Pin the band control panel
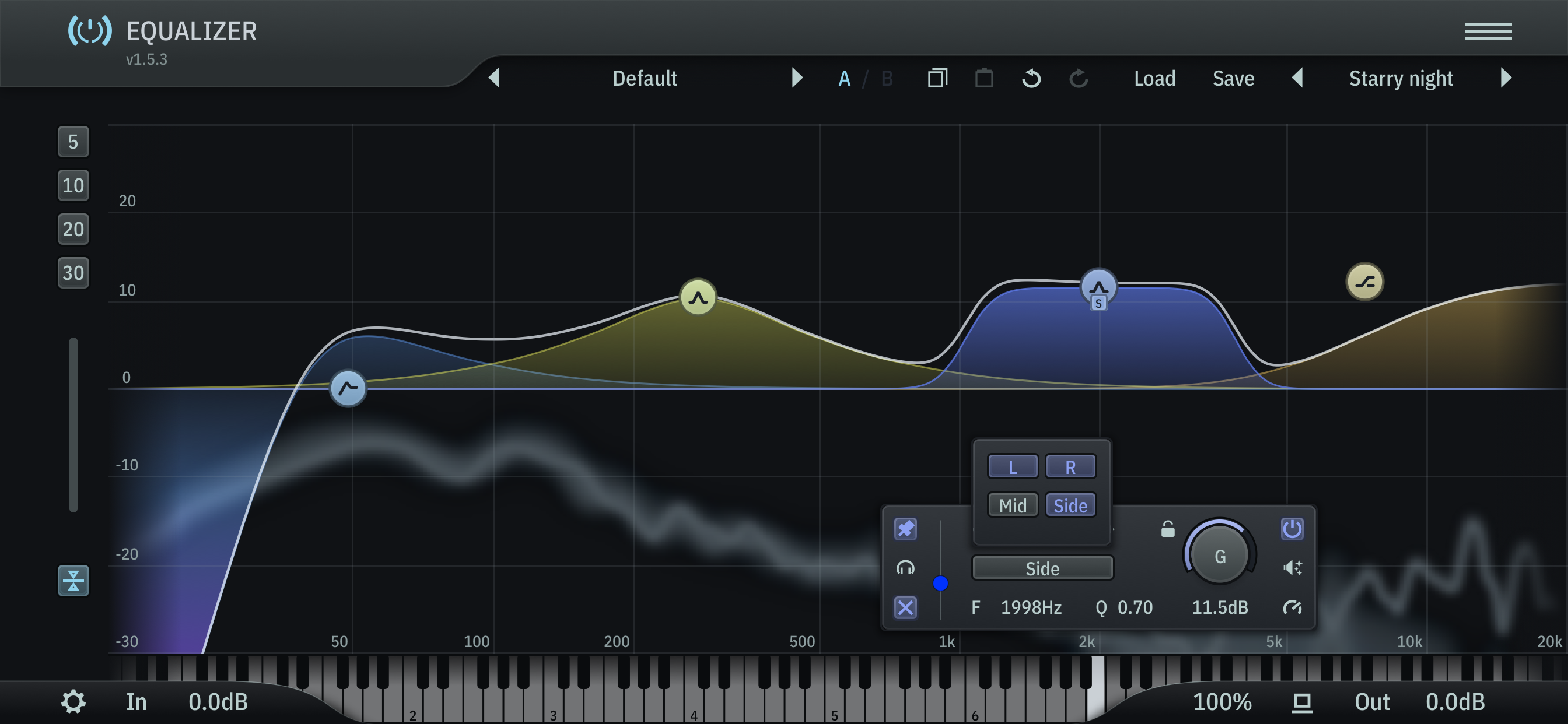Screen dimensions: 1568x724 tap(905, 529)
